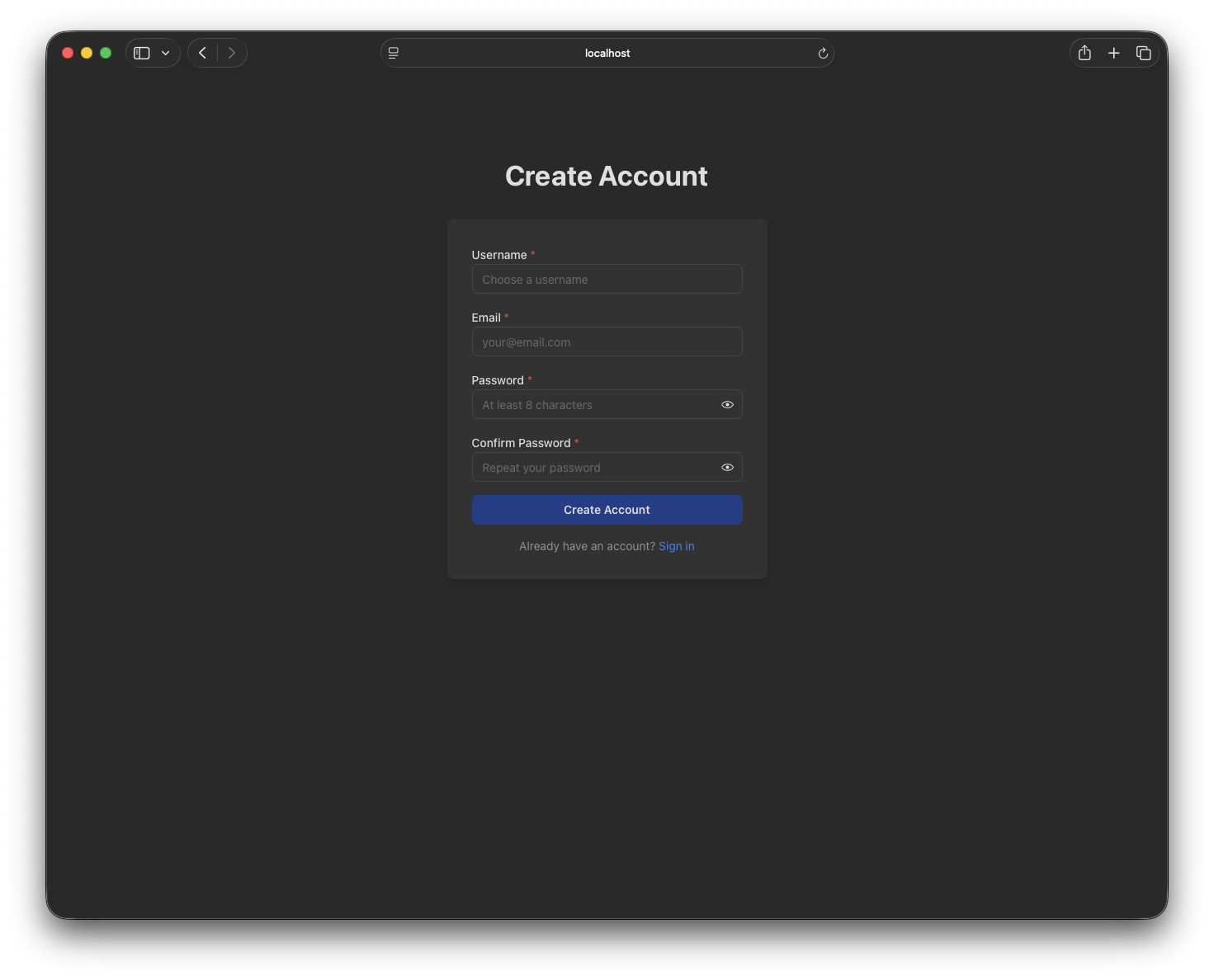This screenshot has height=980, width=1214.
Task: Open a new tab with plus icon
Action: 1113,53
